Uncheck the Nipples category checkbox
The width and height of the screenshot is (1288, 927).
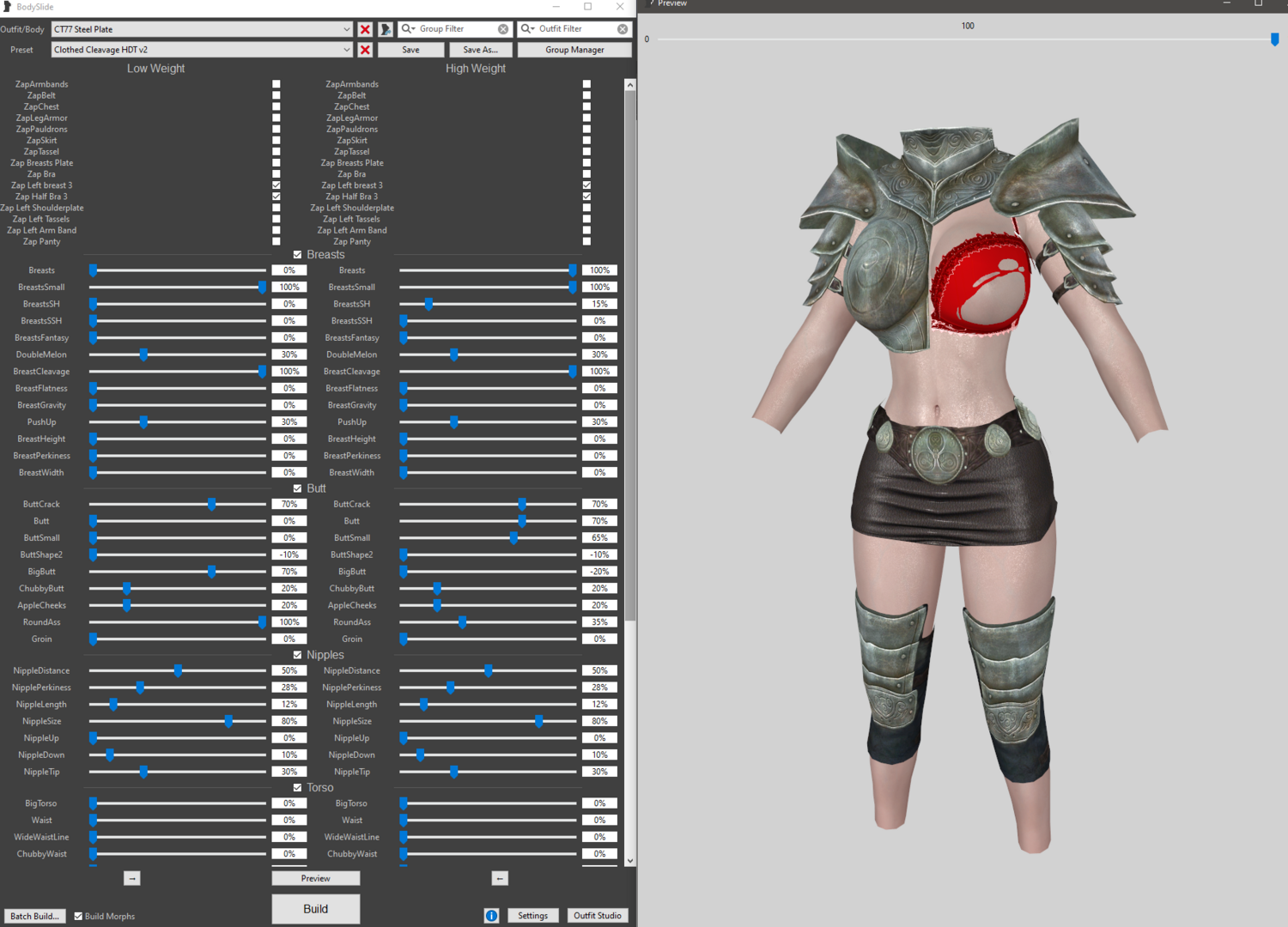pyautogui.click(x=297, y=655)
